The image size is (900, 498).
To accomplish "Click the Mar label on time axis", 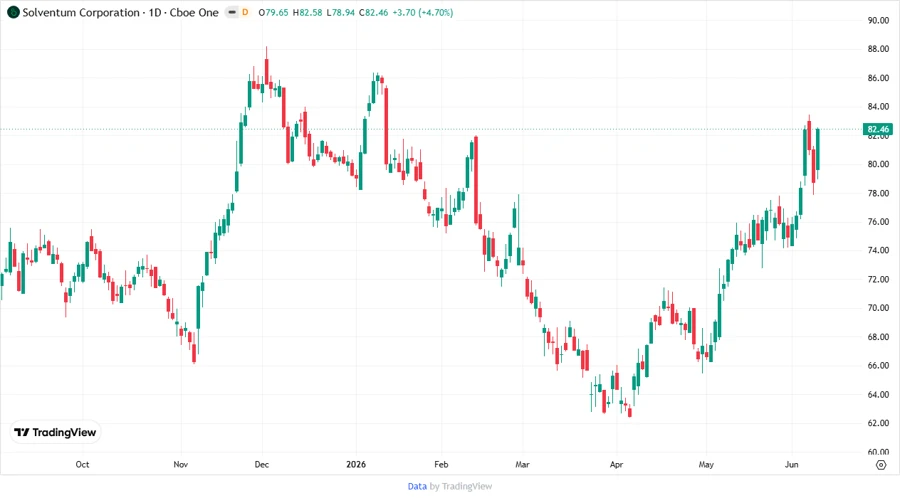I will point(522,464).
